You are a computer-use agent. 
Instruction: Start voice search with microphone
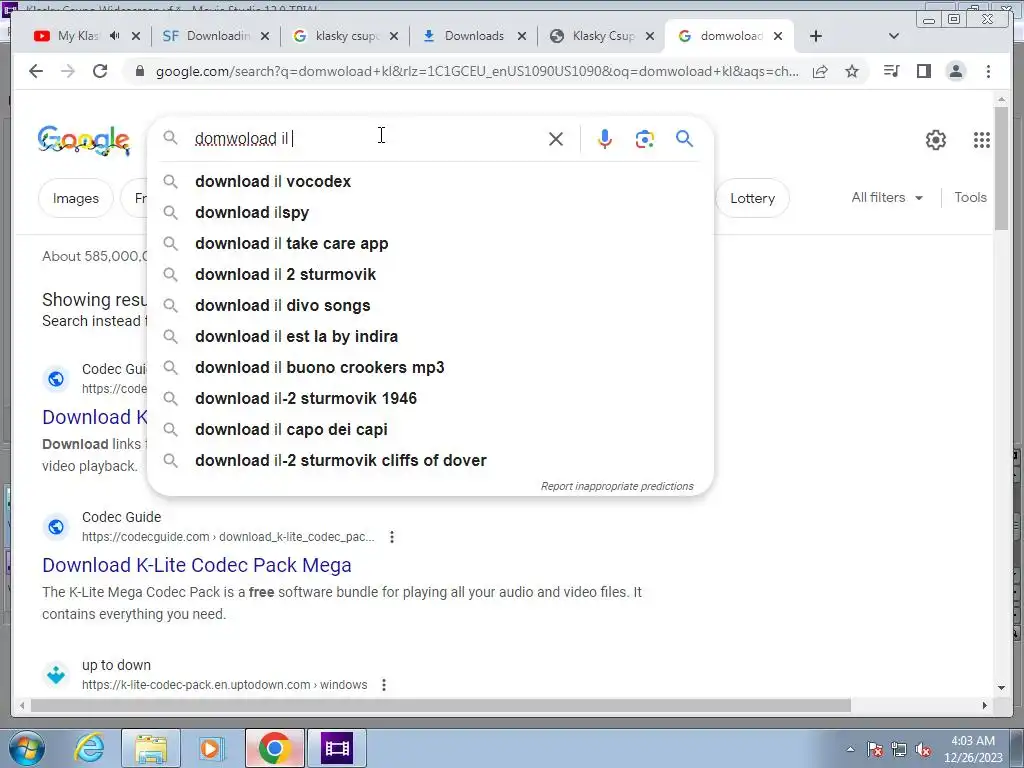pos(605,138)
